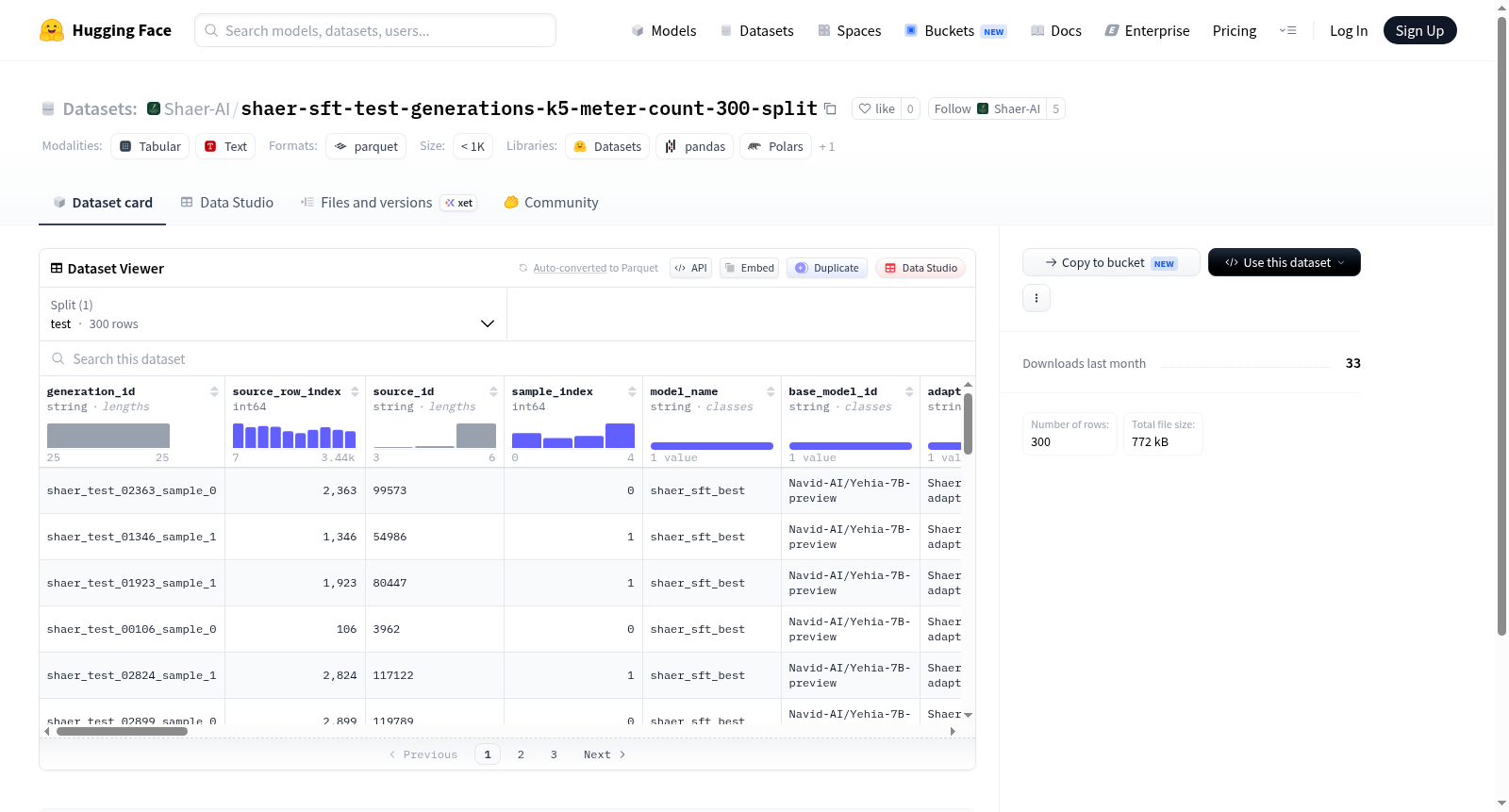
Task: Go to page 3 of results
Action: pyautogui.click(x=554, y=754)
